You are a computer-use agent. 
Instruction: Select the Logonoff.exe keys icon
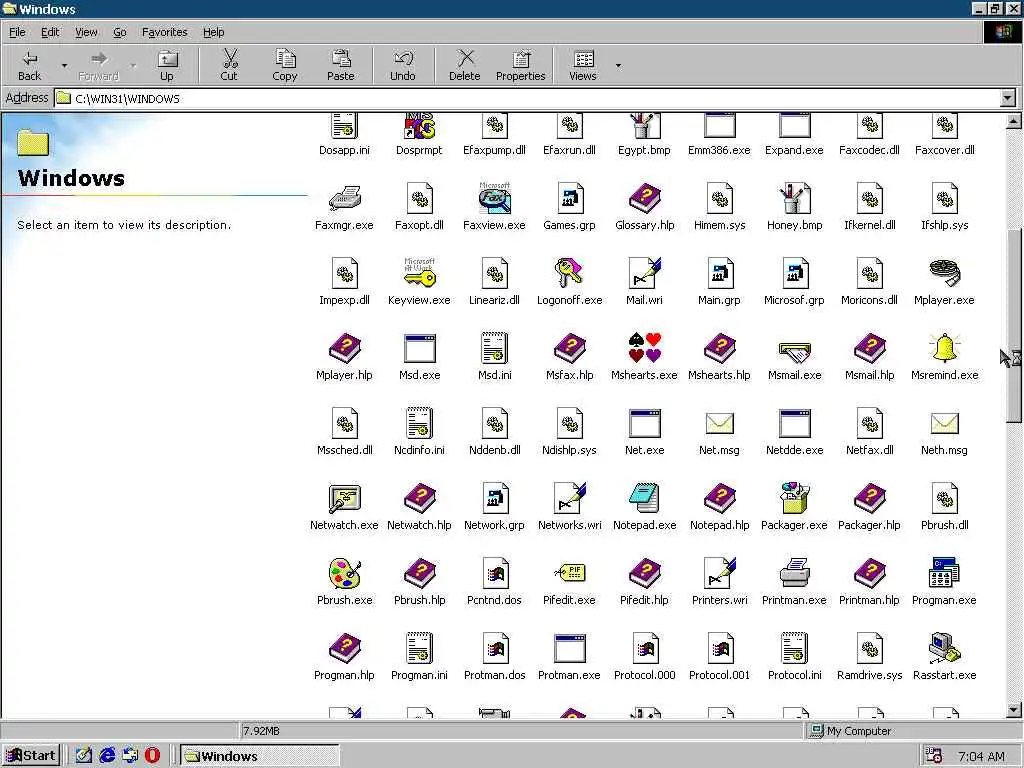569,273
